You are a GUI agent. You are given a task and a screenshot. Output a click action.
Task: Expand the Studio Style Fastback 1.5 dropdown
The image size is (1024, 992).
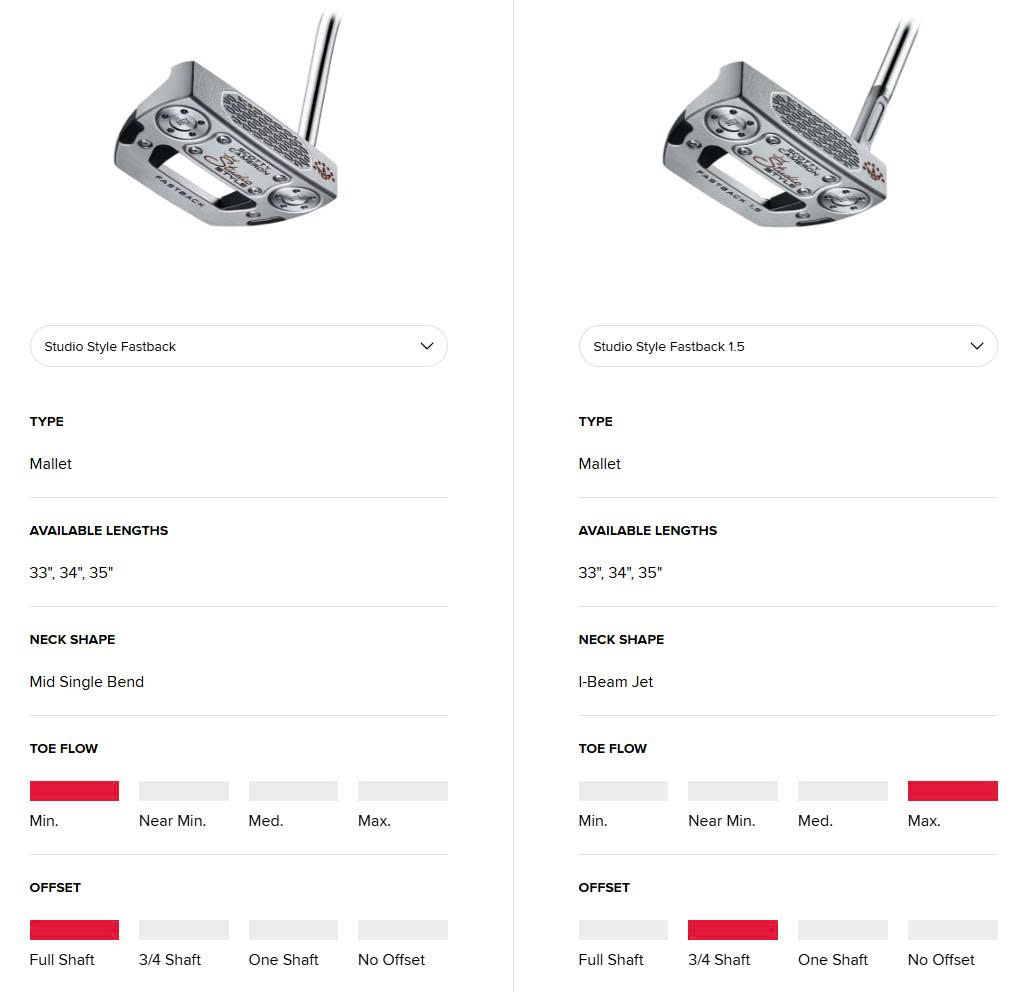click(x=787, y=346)
